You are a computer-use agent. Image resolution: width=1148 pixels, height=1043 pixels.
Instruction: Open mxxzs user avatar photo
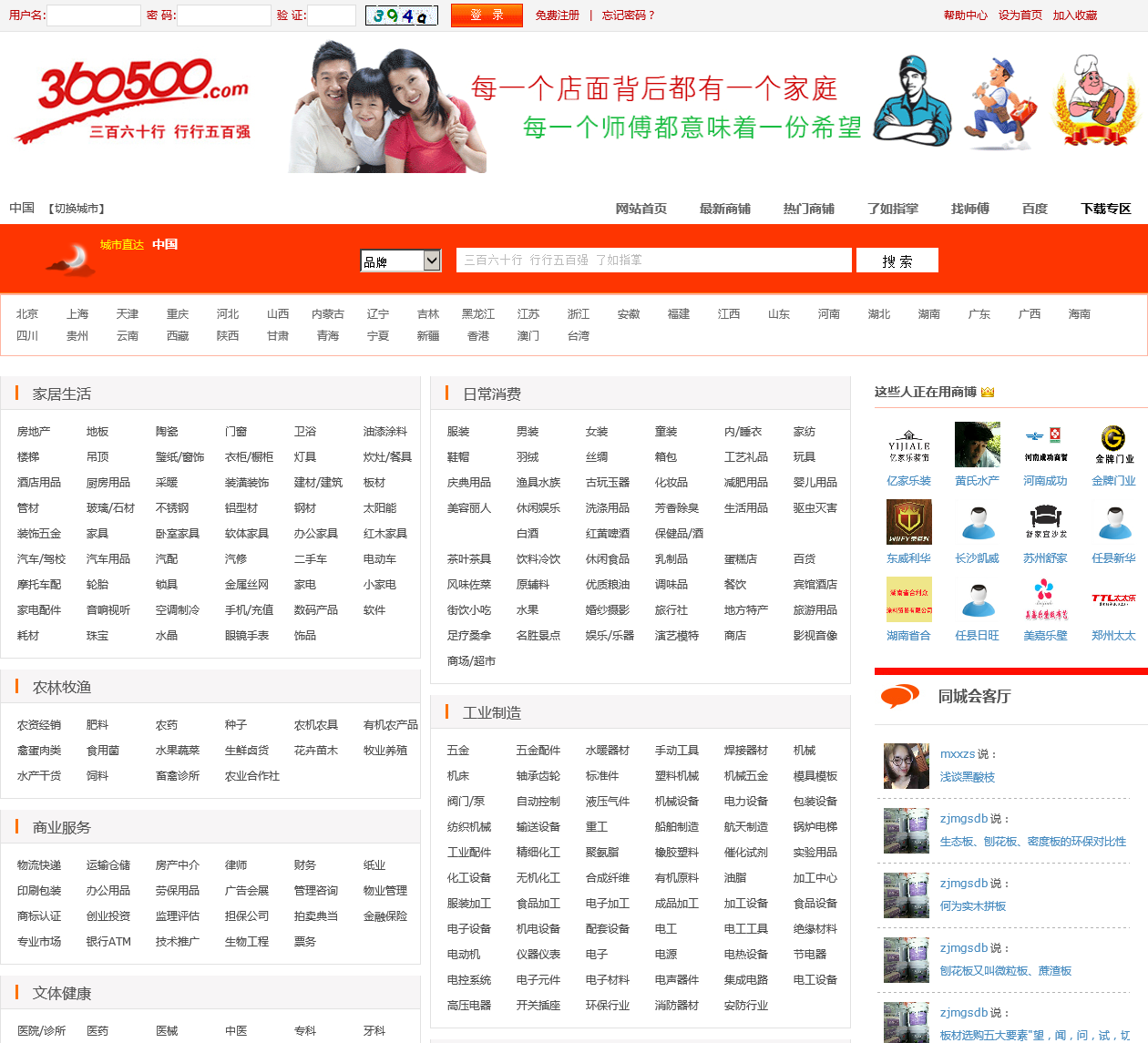pyautogui.click(x=906, y=766)
